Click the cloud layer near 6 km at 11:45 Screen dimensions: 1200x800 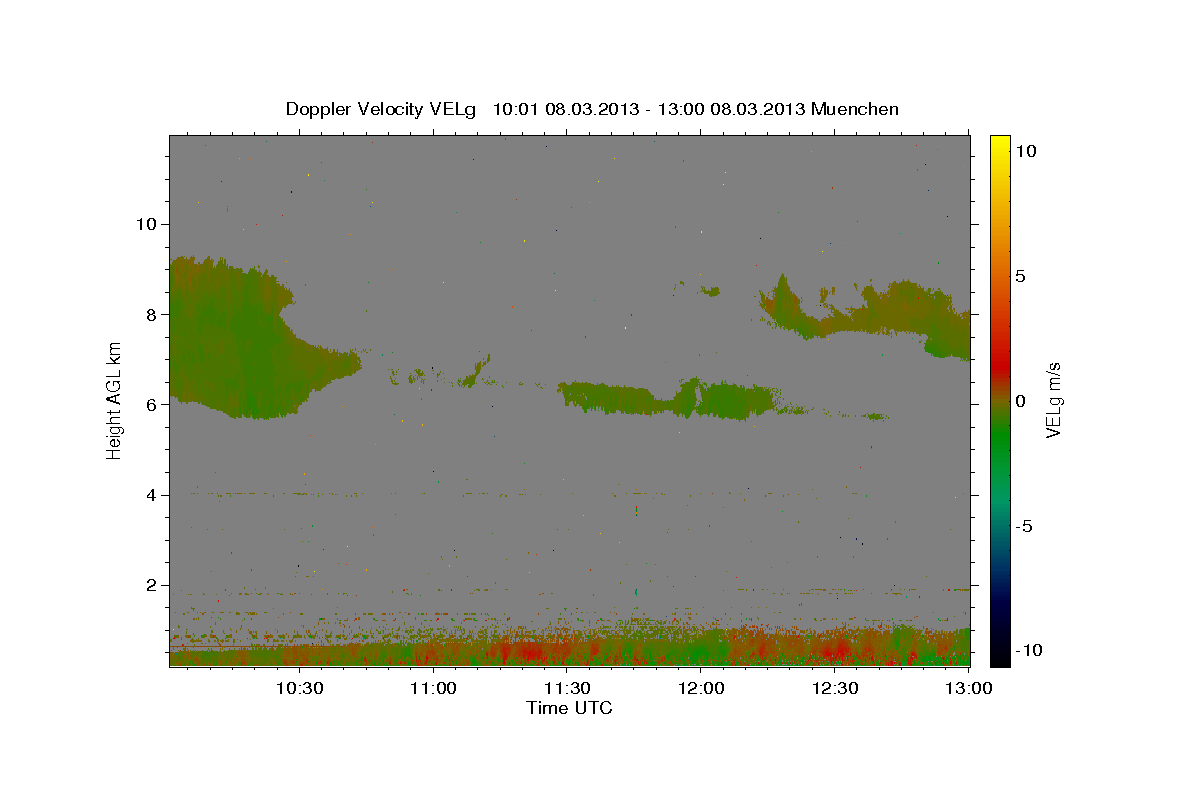pyautogui.click(x=668, y=398)
